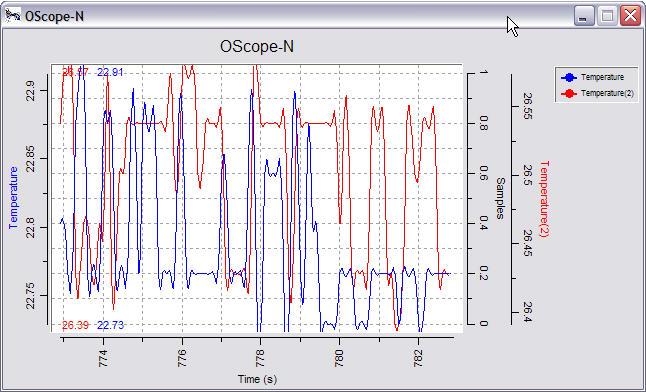Click the blue max value 22.91

(x=110, y=72)
